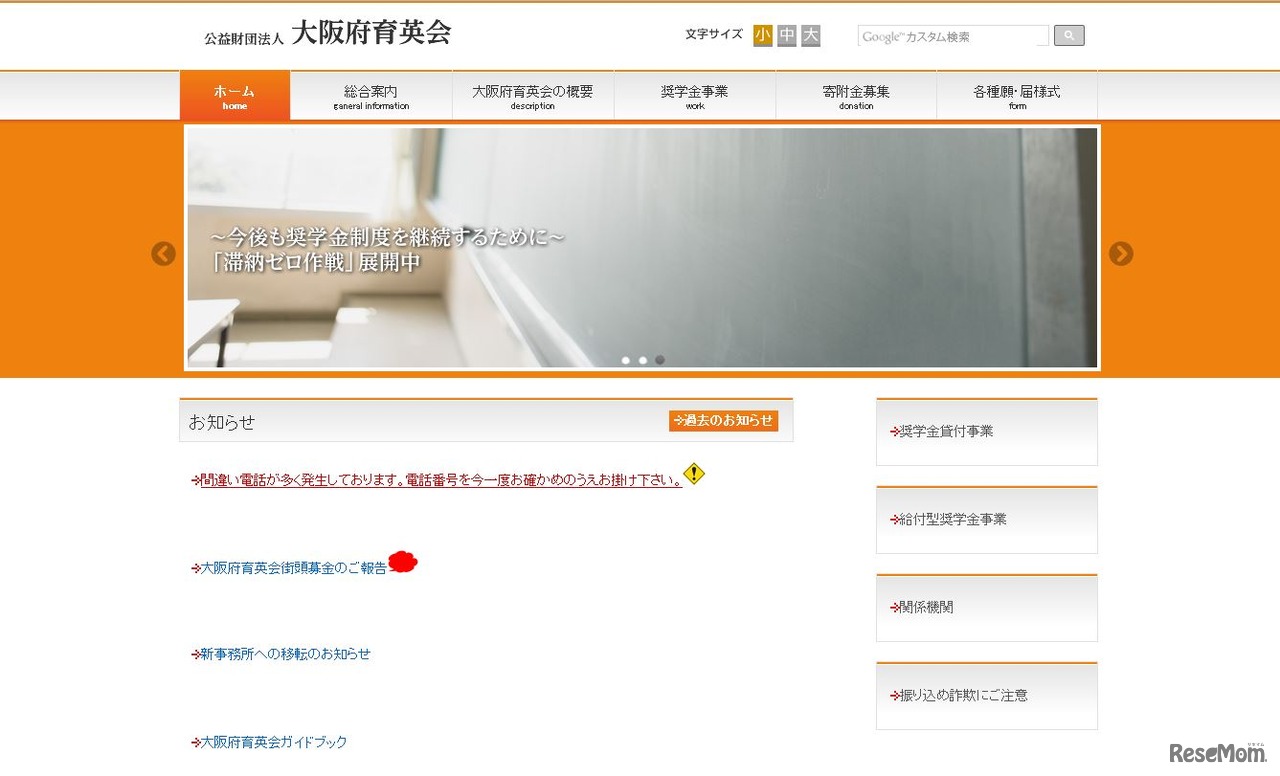
Task: Open 奨学金事業 work menu
Action: 695,96
